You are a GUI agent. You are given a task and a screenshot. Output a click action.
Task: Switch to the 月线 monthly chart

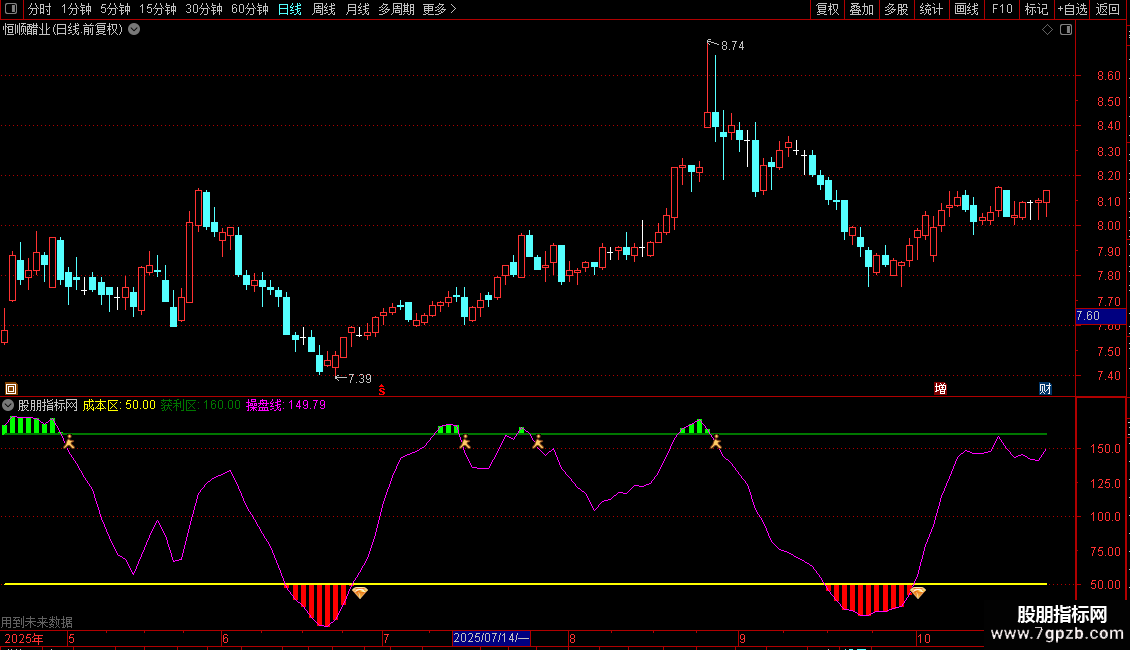coord(357,9)
